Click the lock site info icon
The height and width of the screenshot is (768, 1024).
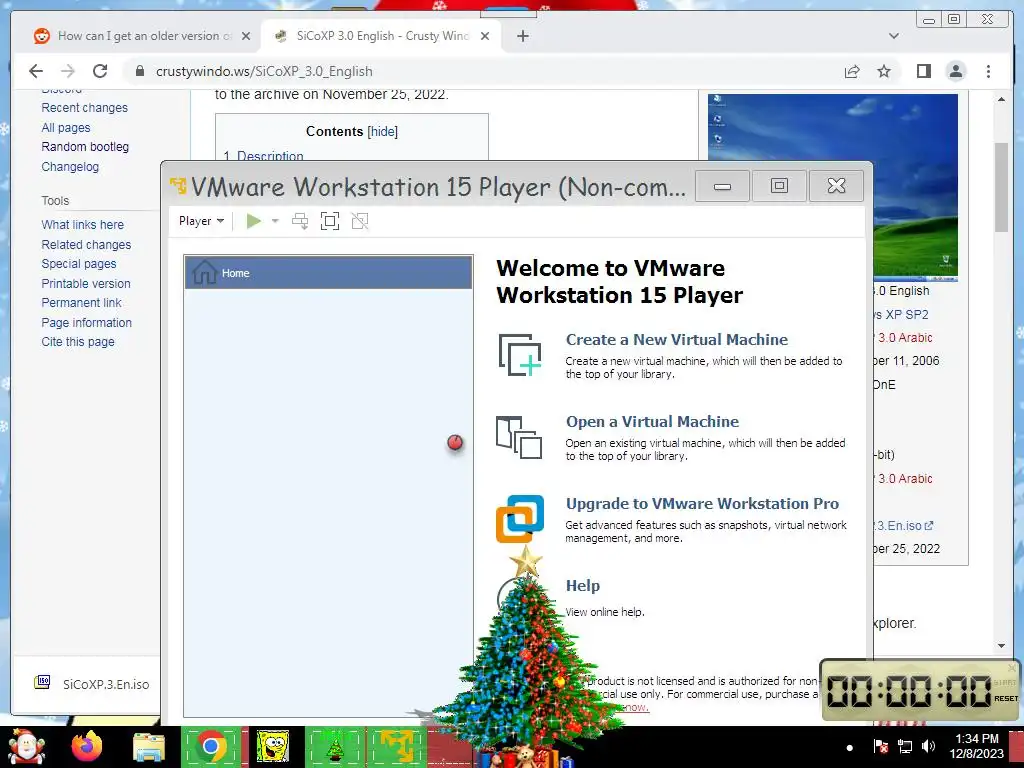[x=139, y=71]
